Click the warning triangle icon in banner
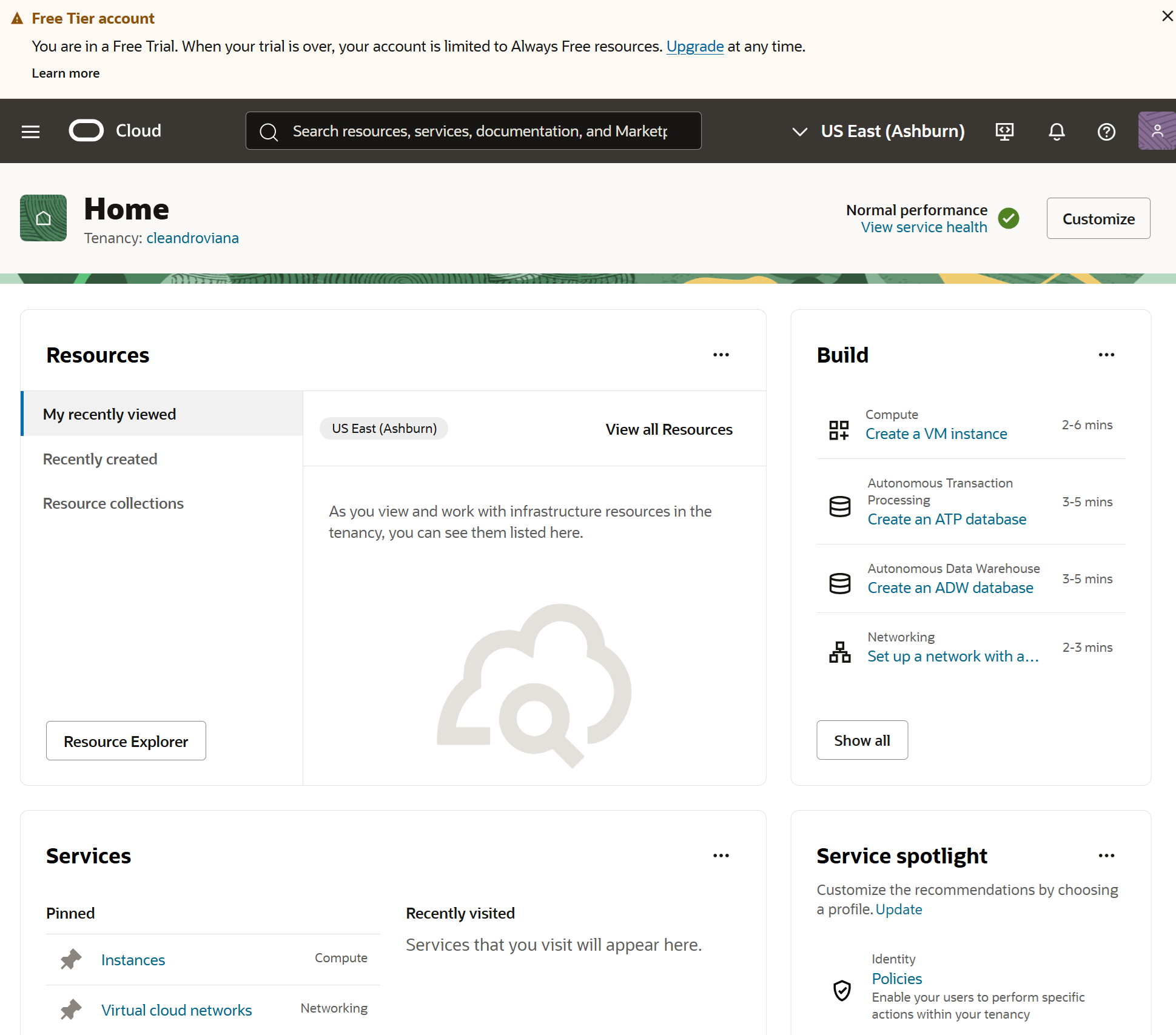Image resolution: width=1176 pixels, height=1035 pixels. coord(17,19)
